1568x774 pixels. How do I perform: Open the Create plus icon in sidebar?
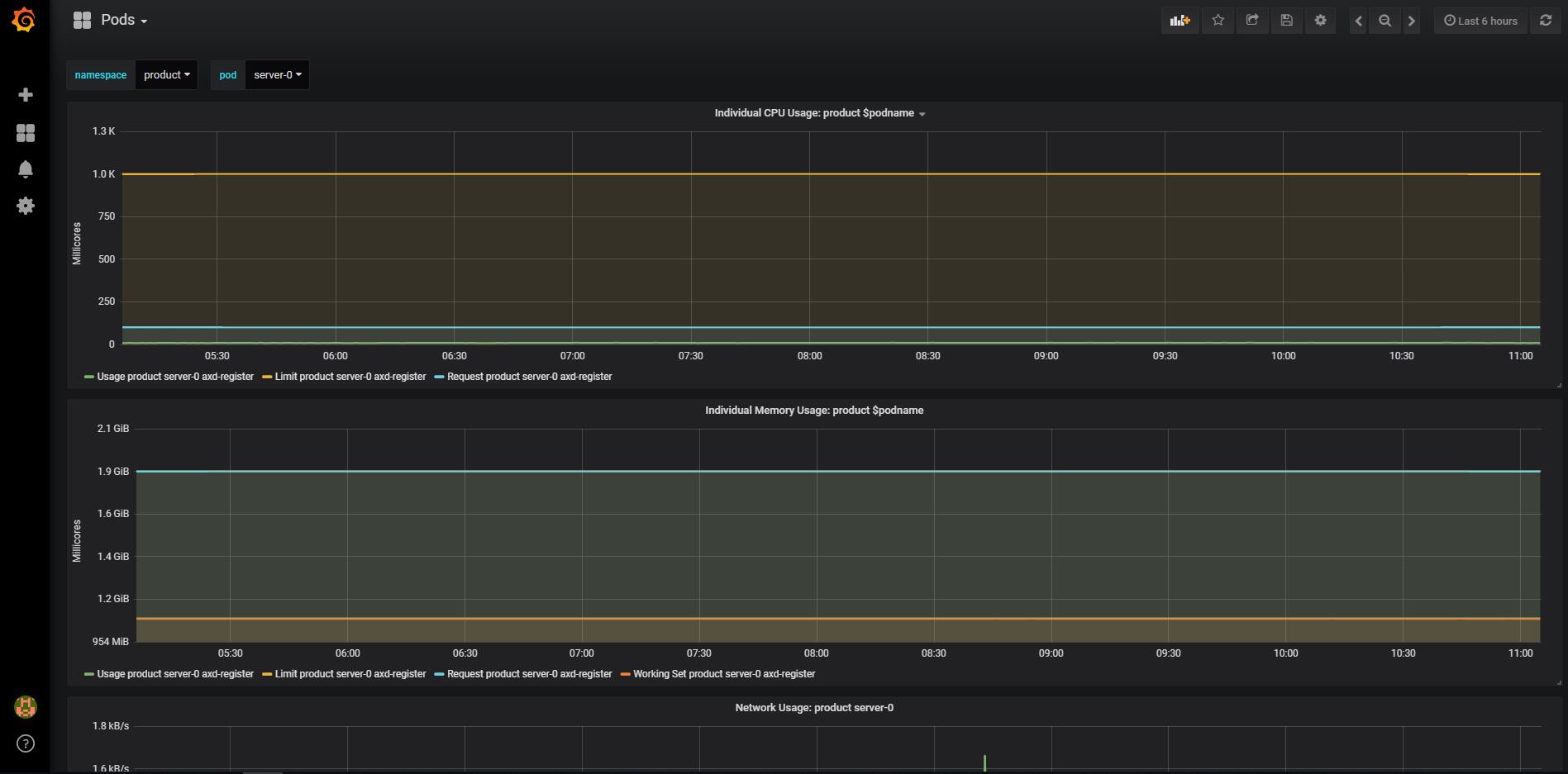(26, 95)
